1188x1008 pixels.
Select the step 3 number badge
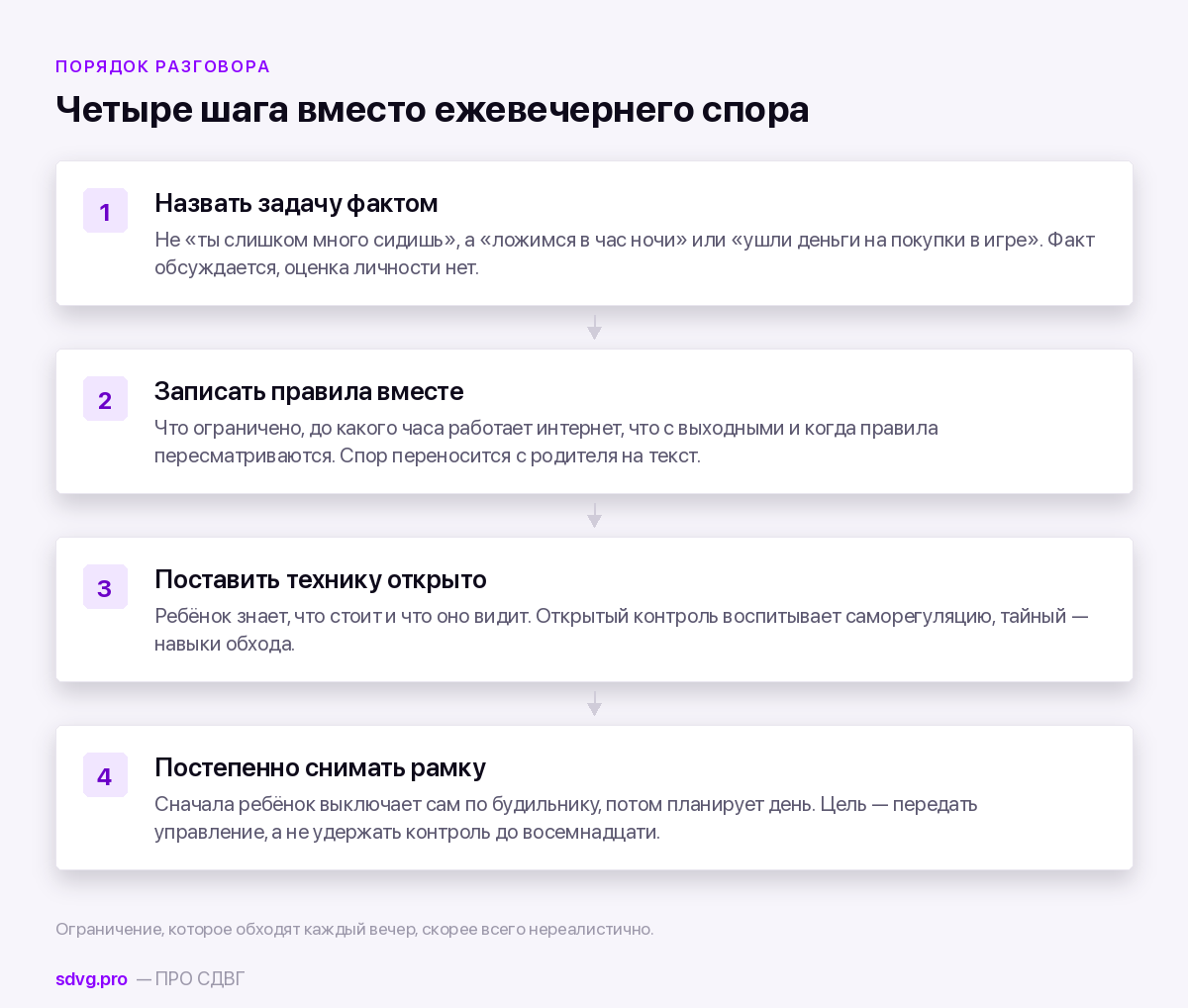click(x=105, y=587)
